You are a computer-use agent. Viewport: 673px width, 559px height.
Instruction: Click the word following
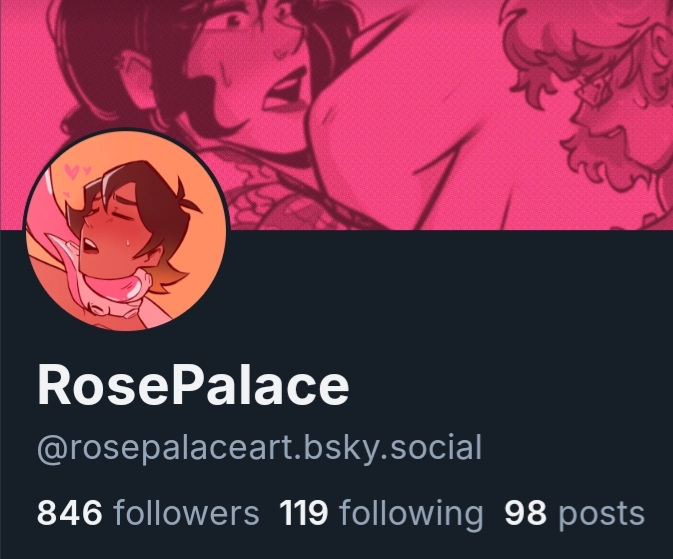pyautogui.click(x=411, y=513)
